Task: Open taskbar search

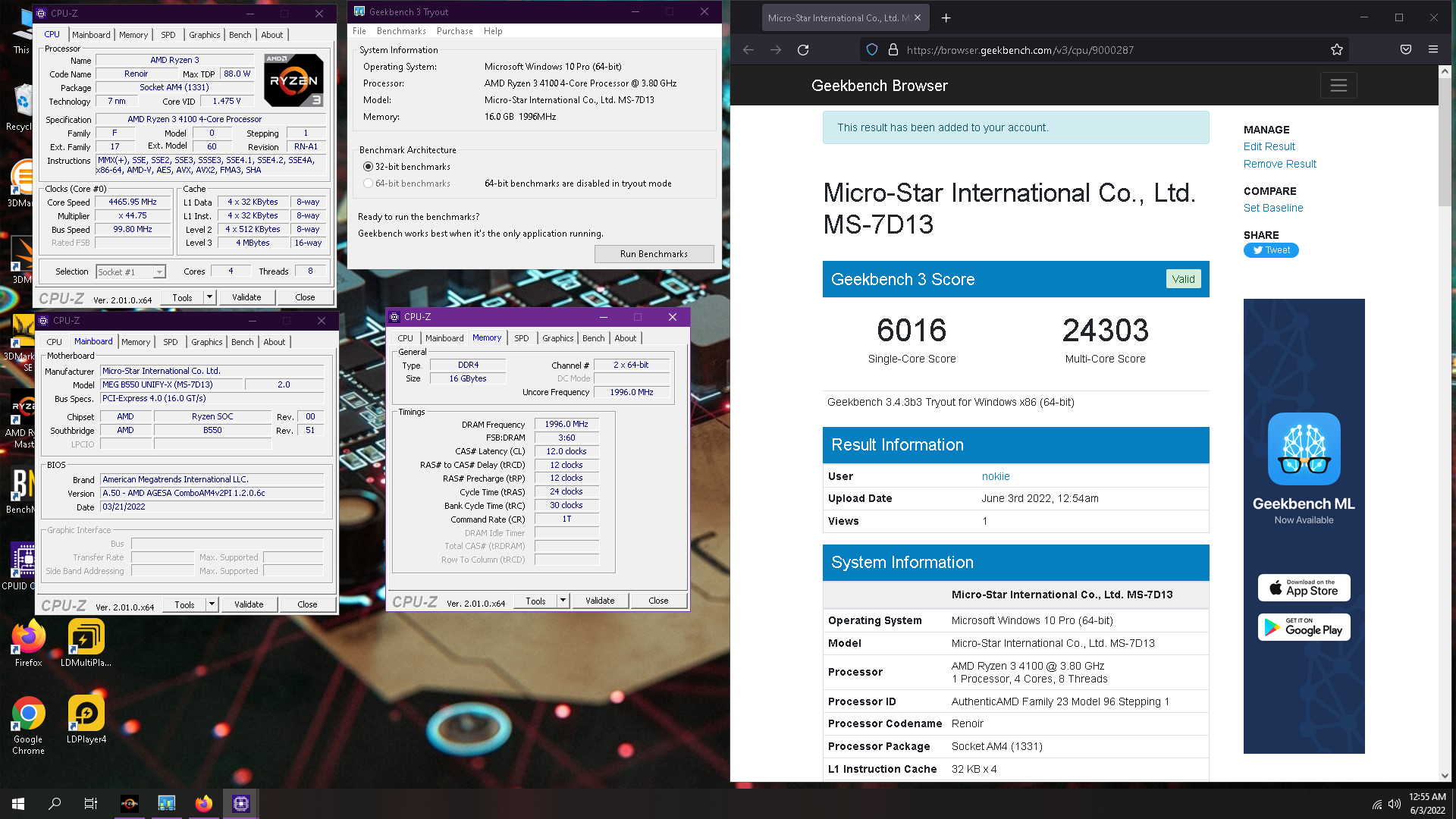Action: (x=55, y=804)
